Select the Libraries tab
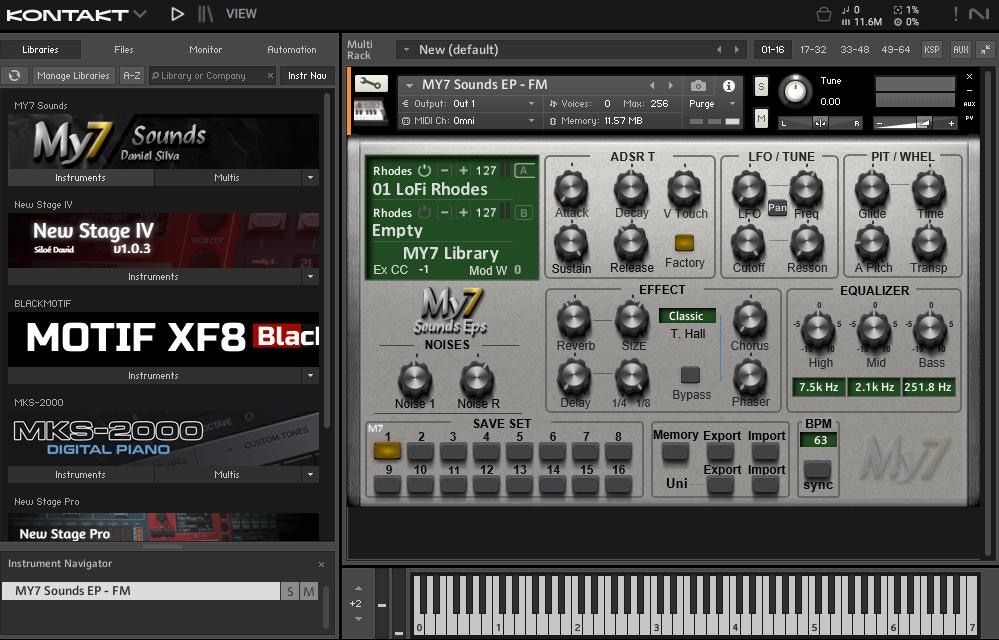This screenshot has width=999, height=640. (x=40, y=50)
